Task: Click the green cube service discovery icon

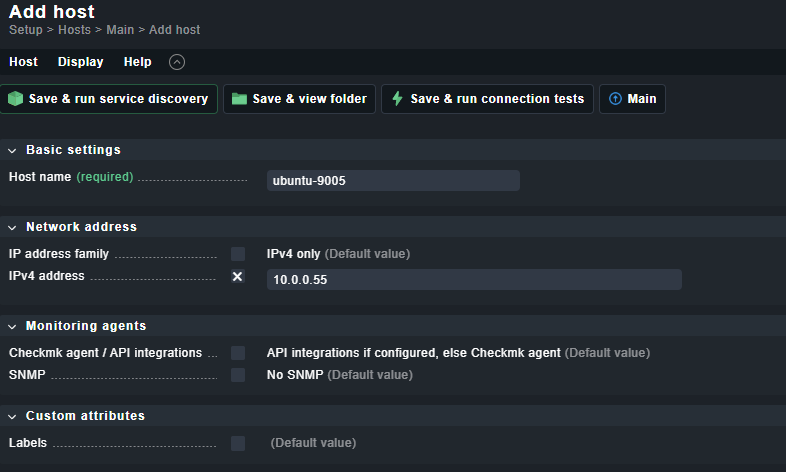Action: coord(16,99)
